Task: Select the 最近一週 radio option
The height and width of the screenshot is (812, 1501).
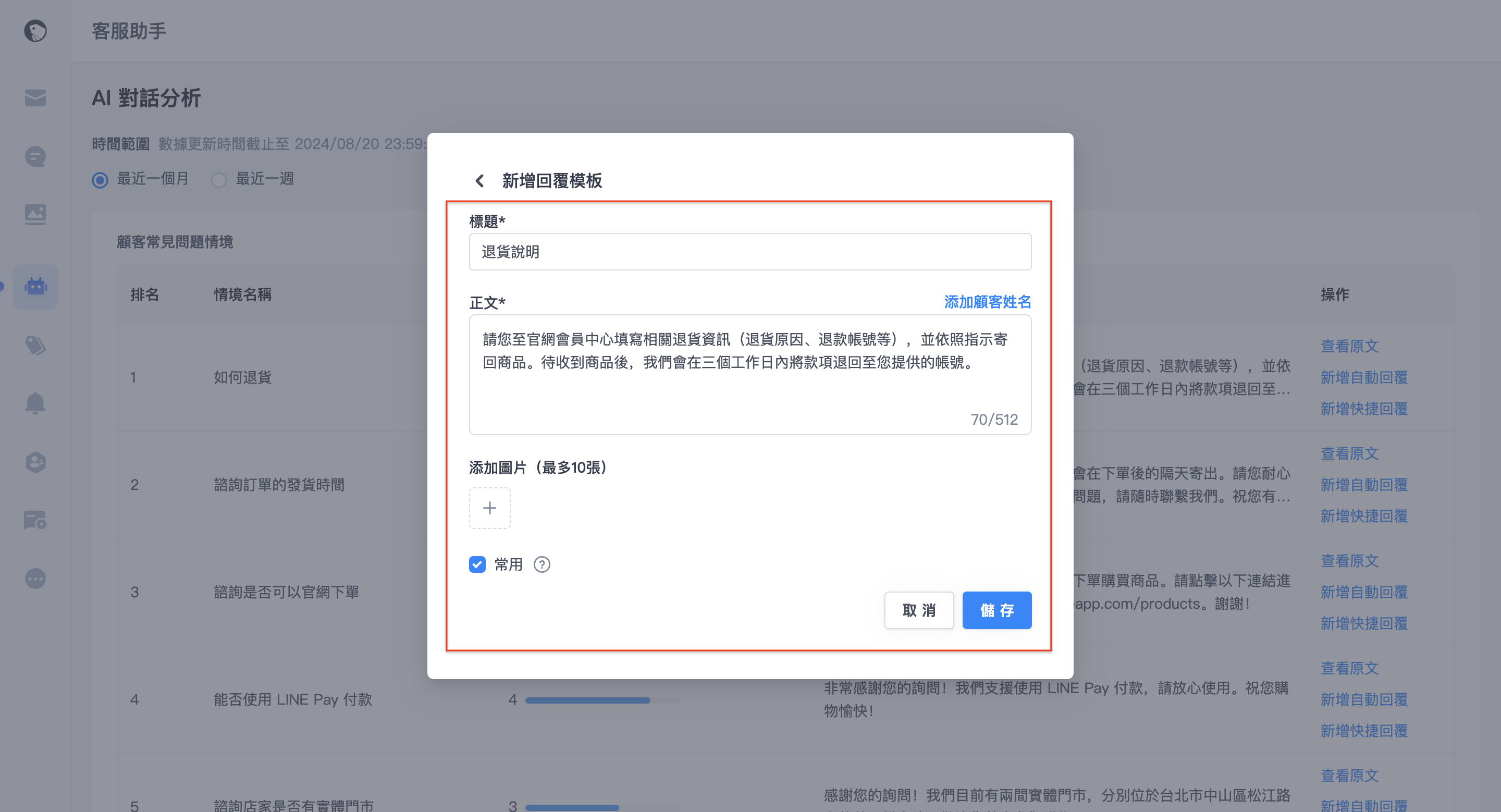Action: click(218, 179)
